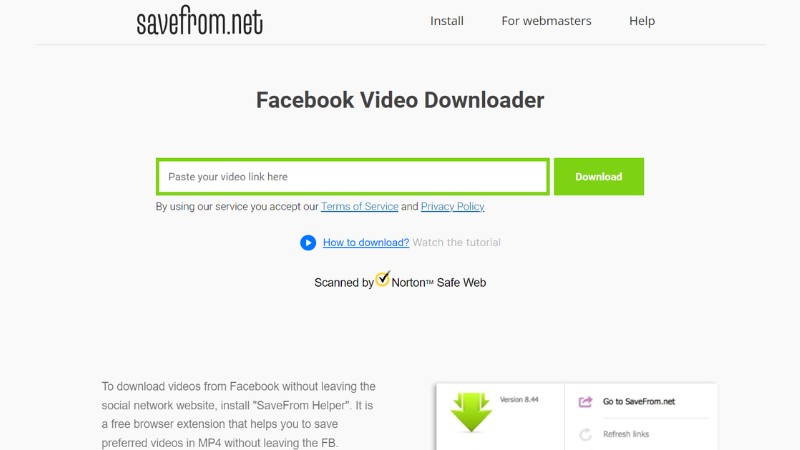Follow the 'How to download?' link
The image size is (800, 450).
[366, 243]
